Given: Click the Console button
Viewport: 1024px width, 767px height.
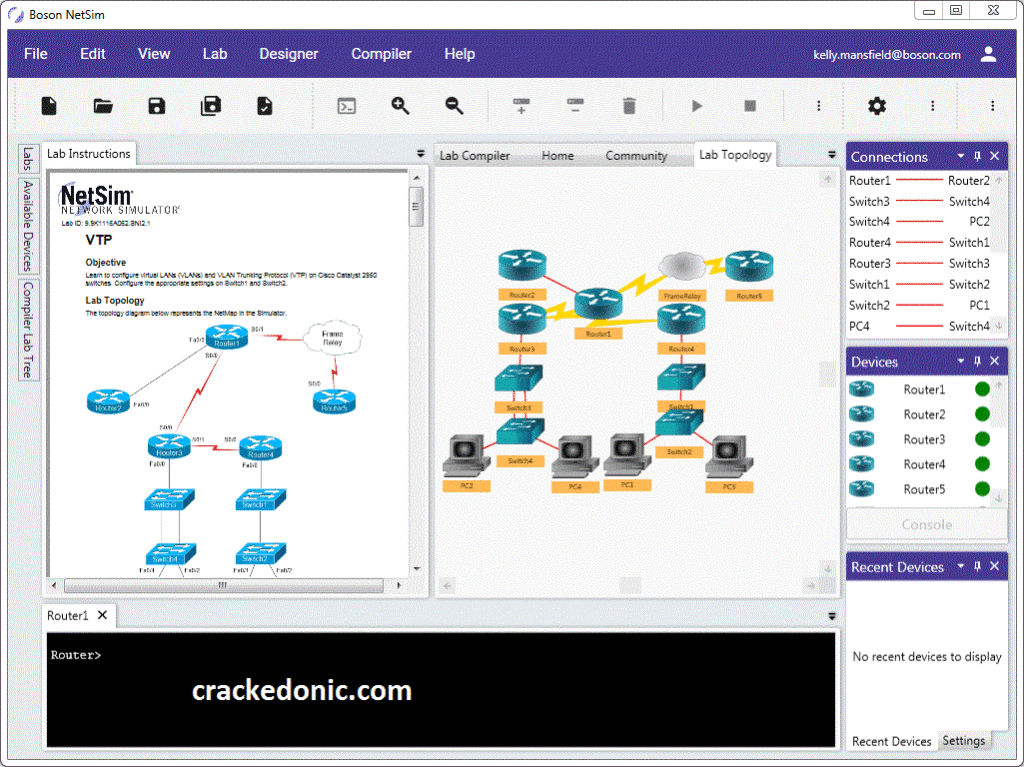Looking at the screenshot, I should click(x=927, y=525).
